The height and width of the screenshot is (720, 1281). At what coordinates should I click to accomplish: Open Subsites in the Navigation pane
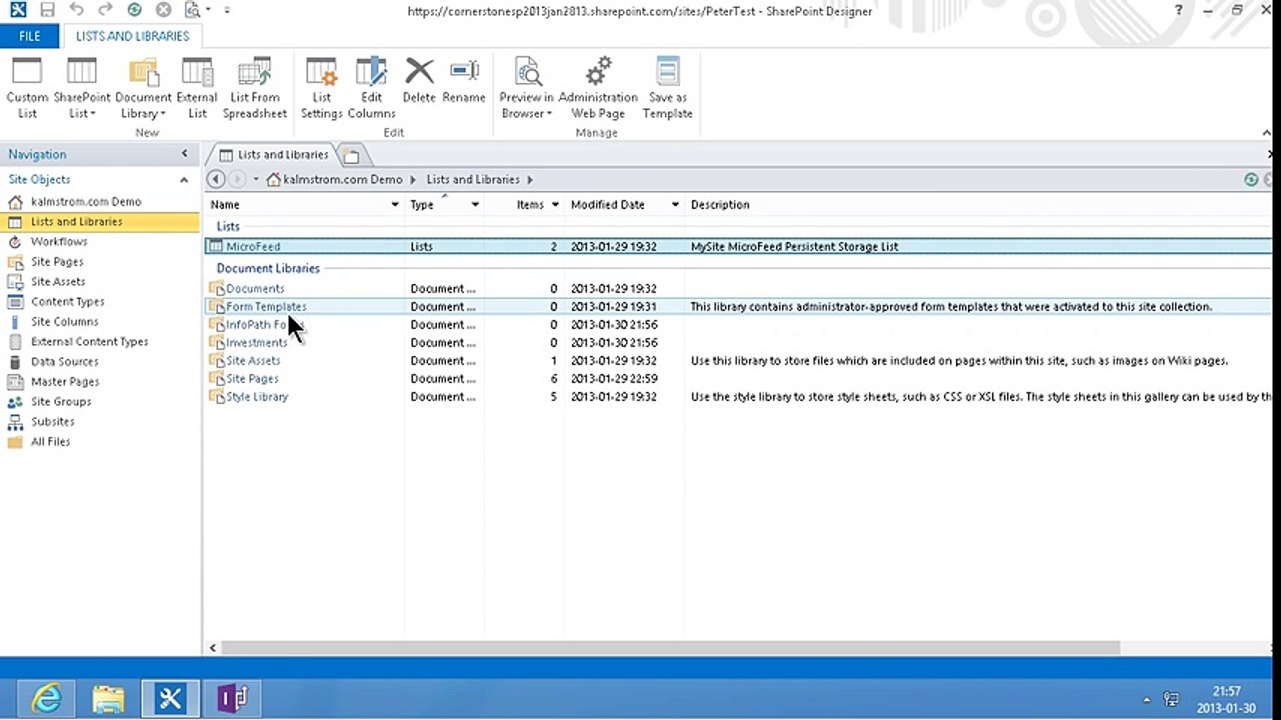pyautogui.click(x=53, y=422)
